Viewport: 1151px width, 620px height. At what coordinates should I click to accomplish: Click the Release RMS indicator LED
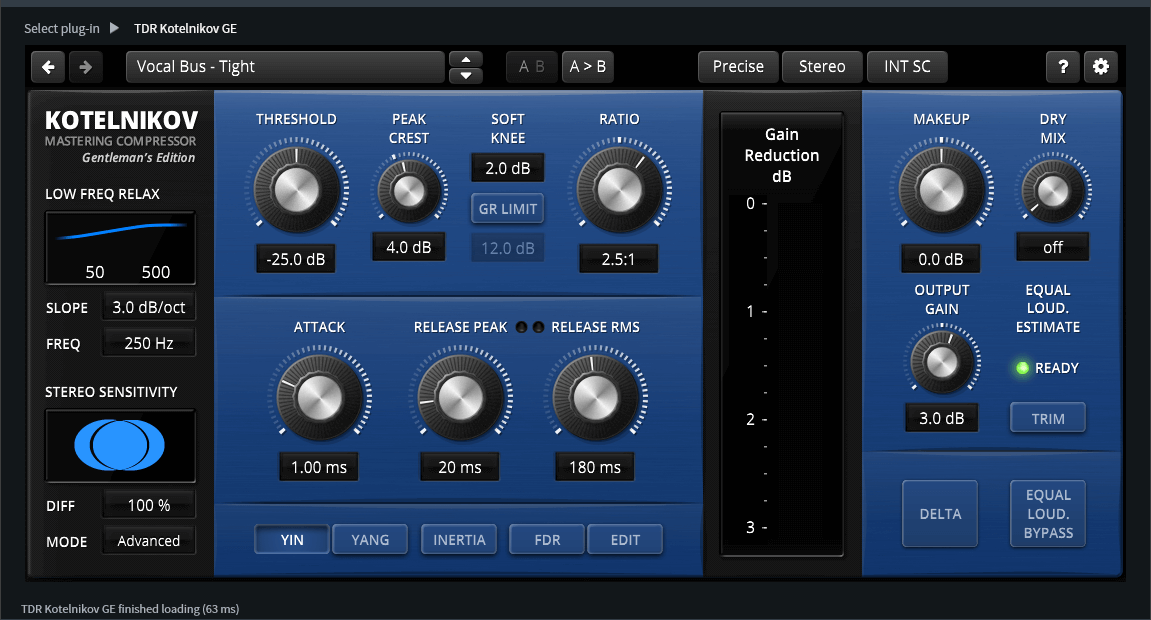pyautogui.click(x=538, y=327)
